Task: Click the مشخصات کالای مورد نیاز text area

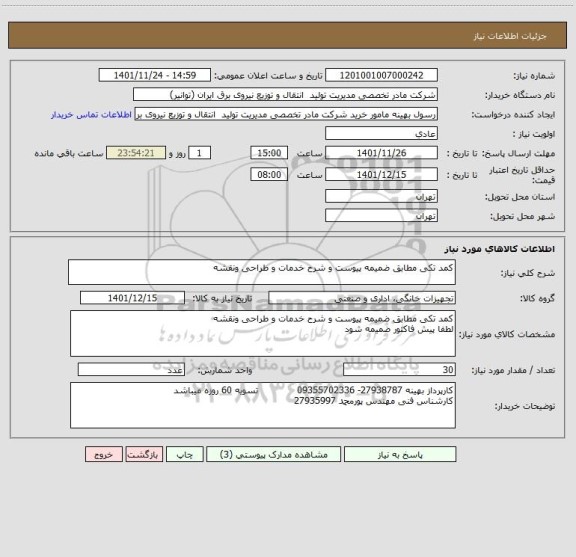Action: pos(263,334)
